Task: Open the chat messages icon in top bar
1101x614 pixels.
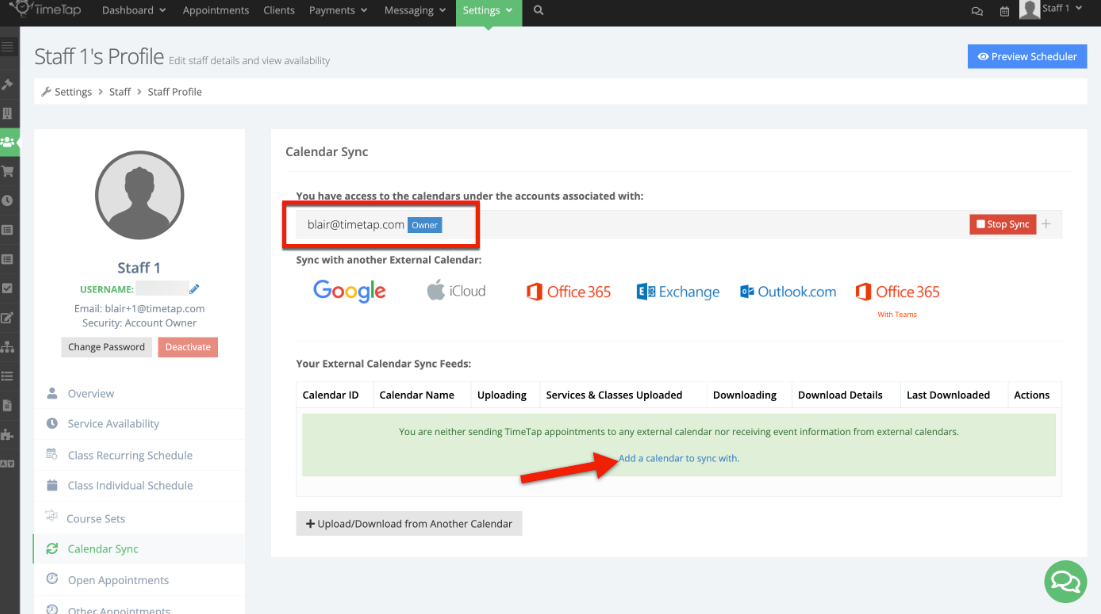Action: [977, 11]
